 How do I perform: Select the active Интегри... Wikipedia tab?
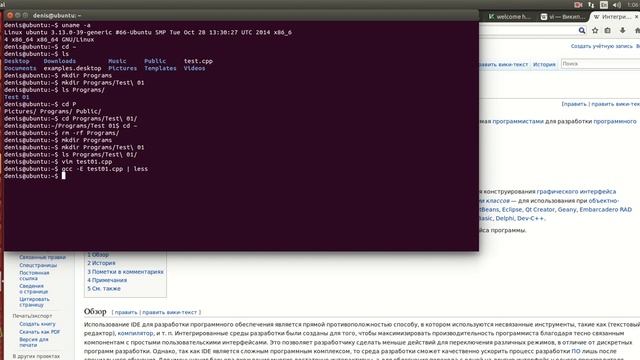(x=612, y=17)
